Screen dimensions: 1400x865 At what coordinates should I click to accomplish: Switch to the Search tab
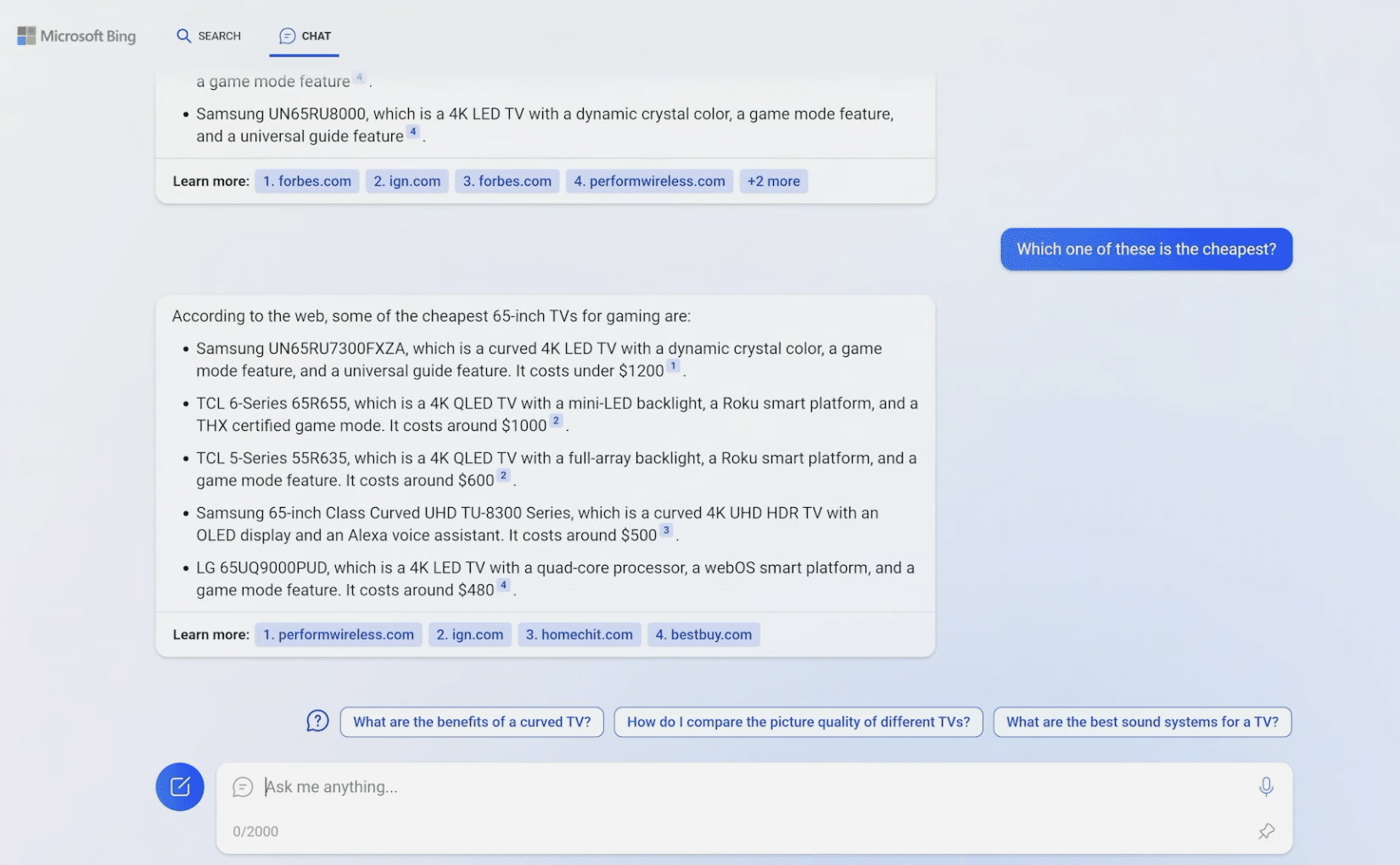(209, 36)
